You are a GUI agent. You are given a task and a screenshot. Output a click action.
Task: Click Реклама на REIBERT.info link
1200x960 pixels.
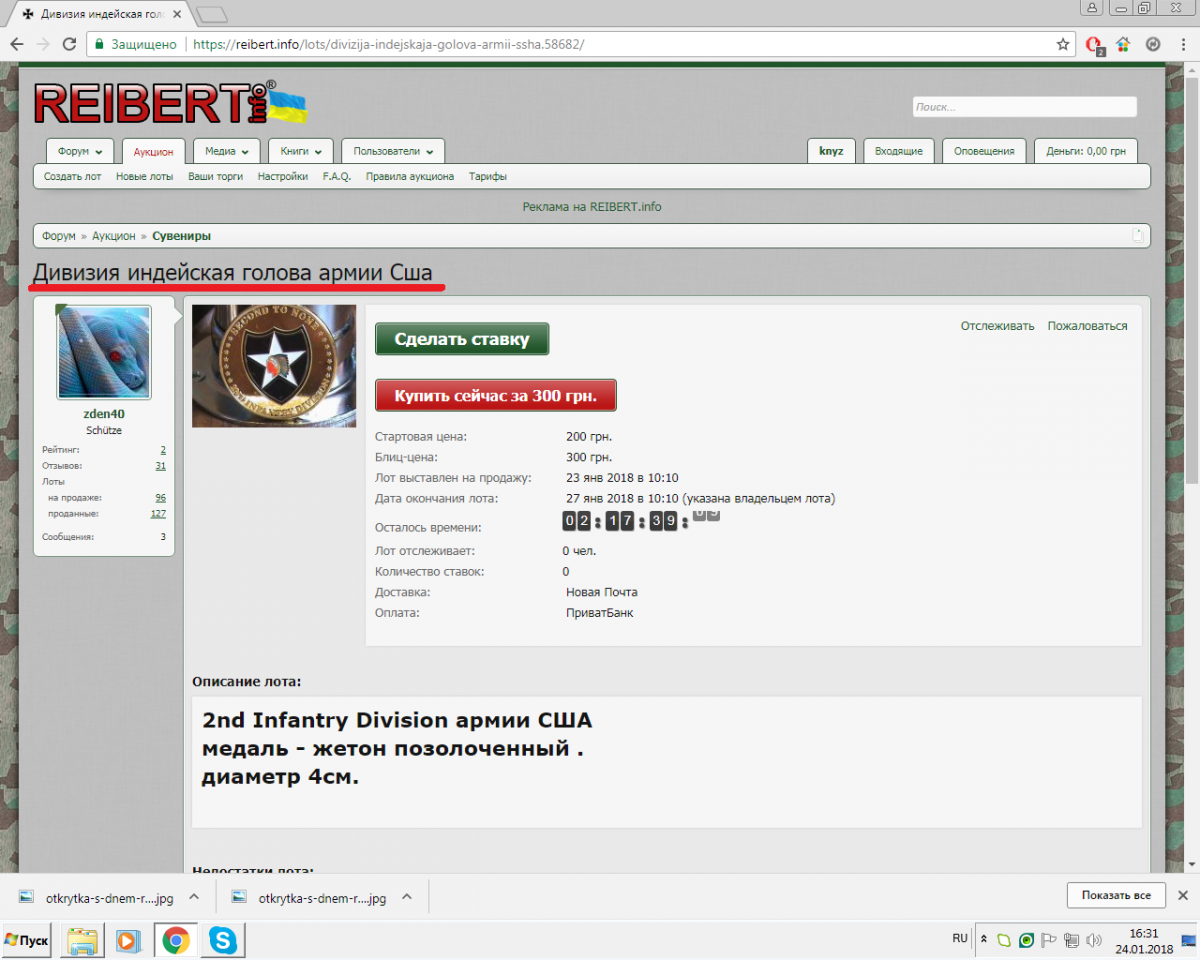(592, 207)
